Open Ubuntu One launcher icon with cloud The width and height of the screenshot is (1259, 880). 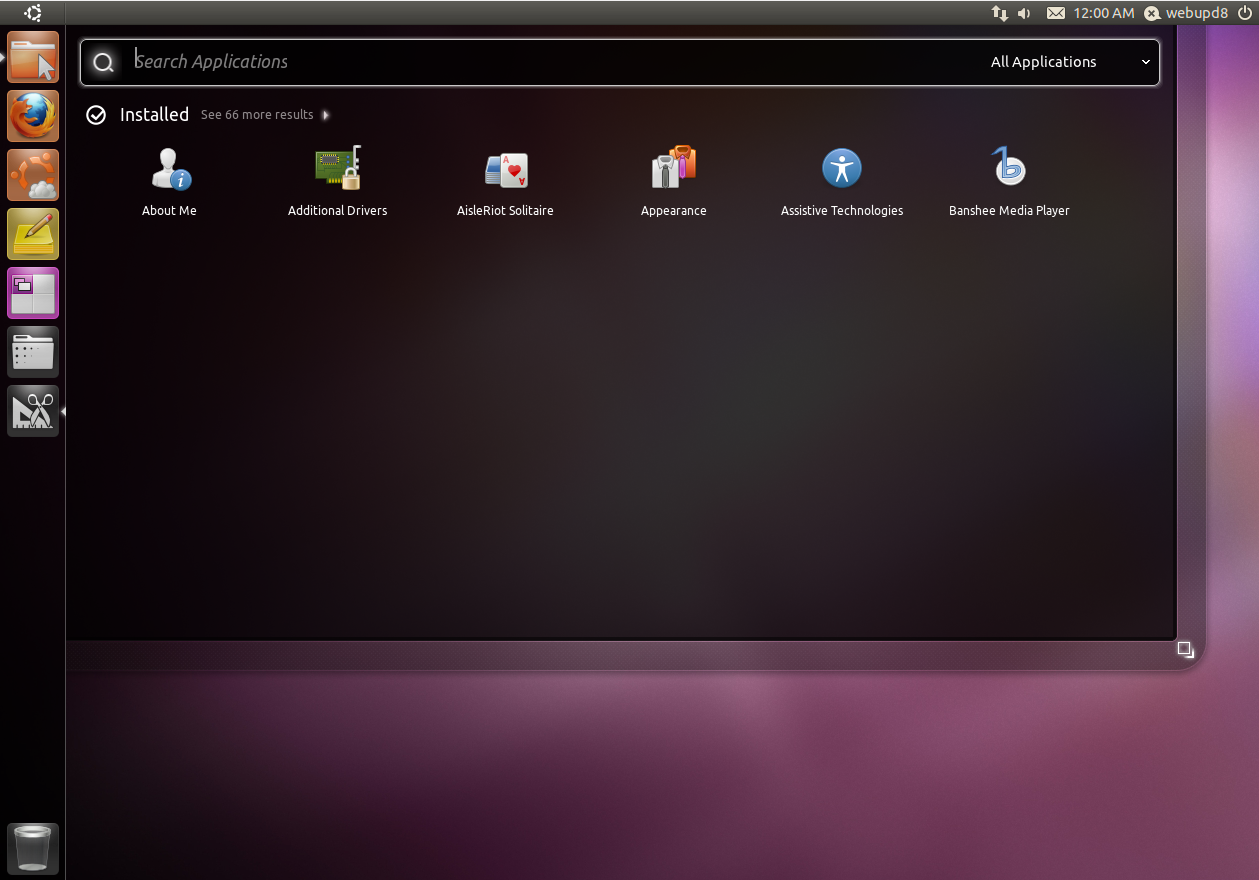pyautogui.click(x=33, y=175)
